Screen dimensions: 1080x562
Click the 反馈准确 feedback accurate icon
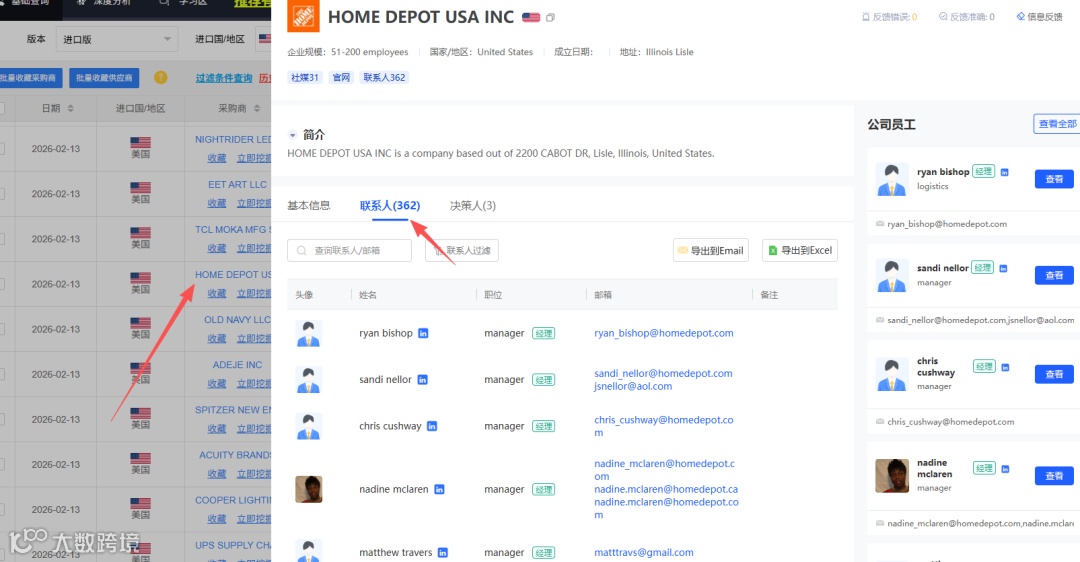[x=943, y=17]
